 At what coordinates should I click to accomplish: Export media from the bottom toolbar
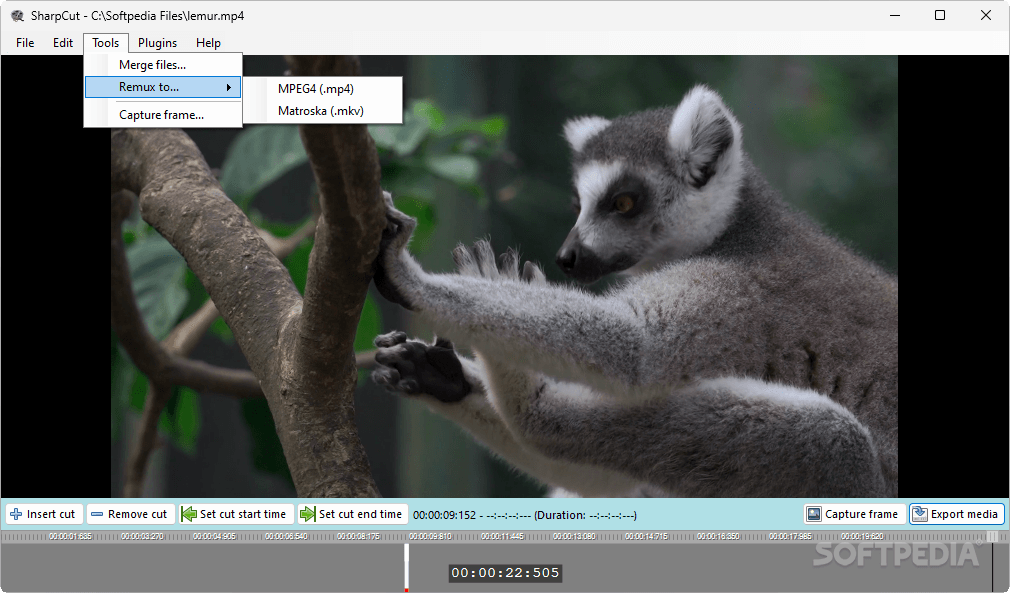pos(957,514)
